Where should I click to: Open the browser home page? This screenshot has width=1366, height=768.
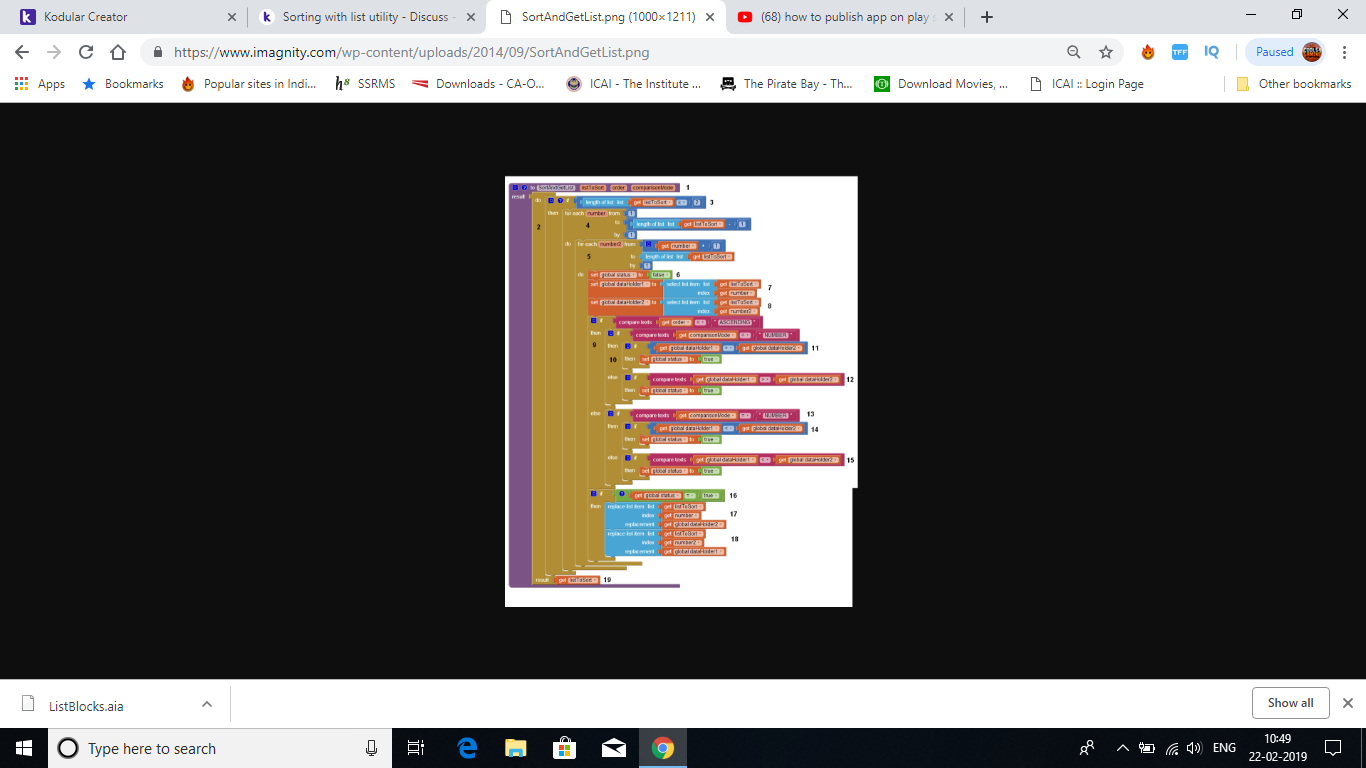coord(118,52)
